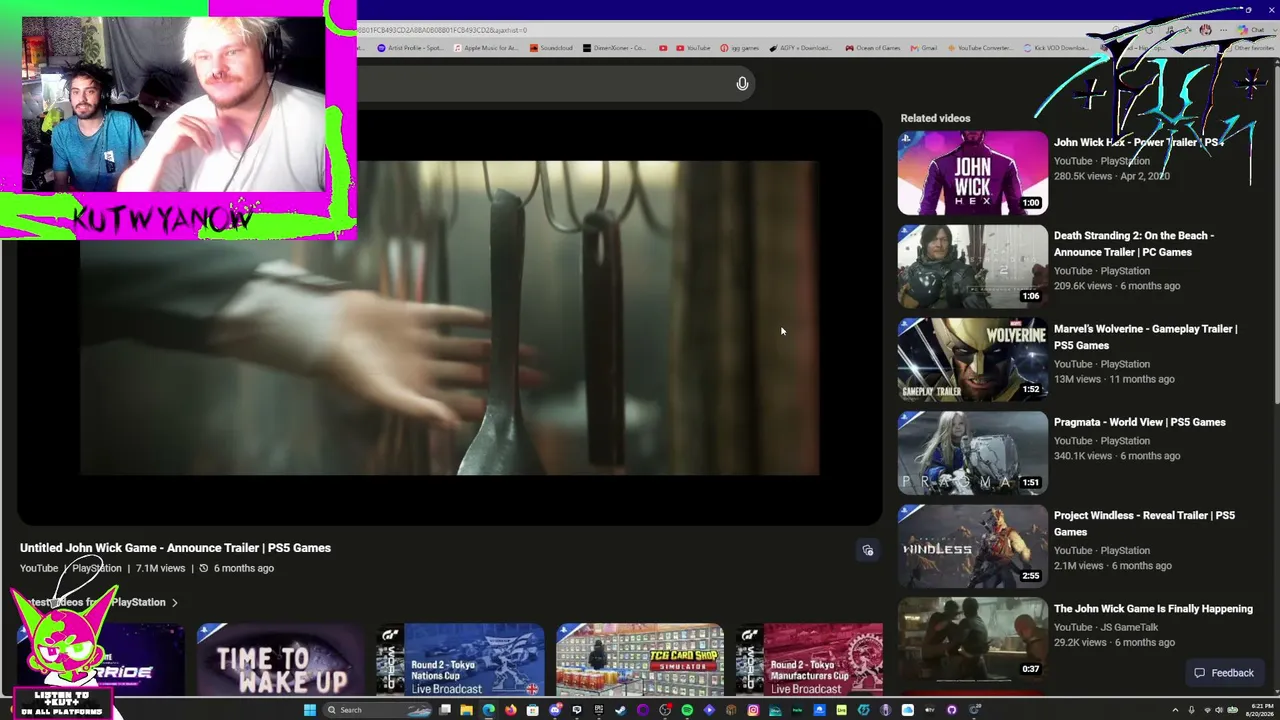Open the DimenXioner bookmark

pyautogui.click(x=614, y=48)
